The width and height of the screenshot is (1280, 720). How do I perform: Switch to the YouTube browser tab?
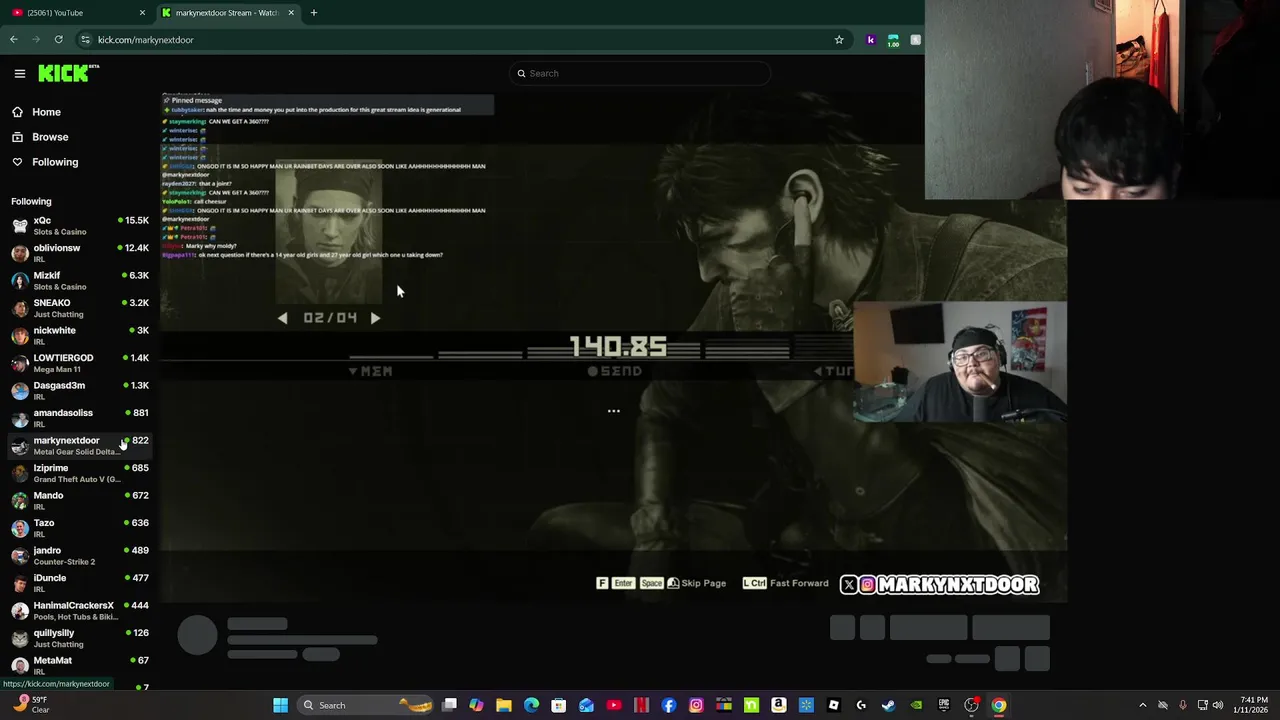pyautogui.click(x=78, y=12)
